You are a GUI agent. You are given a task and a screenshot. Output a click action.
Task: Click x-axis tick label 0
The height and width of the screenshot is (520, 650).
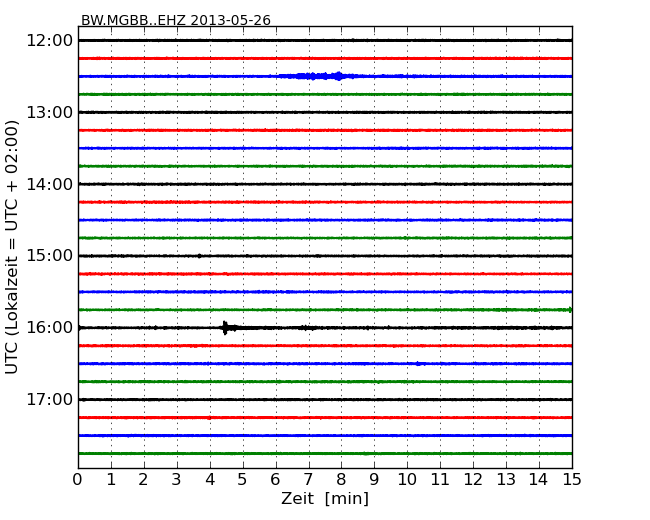click(x=78, y=480)
